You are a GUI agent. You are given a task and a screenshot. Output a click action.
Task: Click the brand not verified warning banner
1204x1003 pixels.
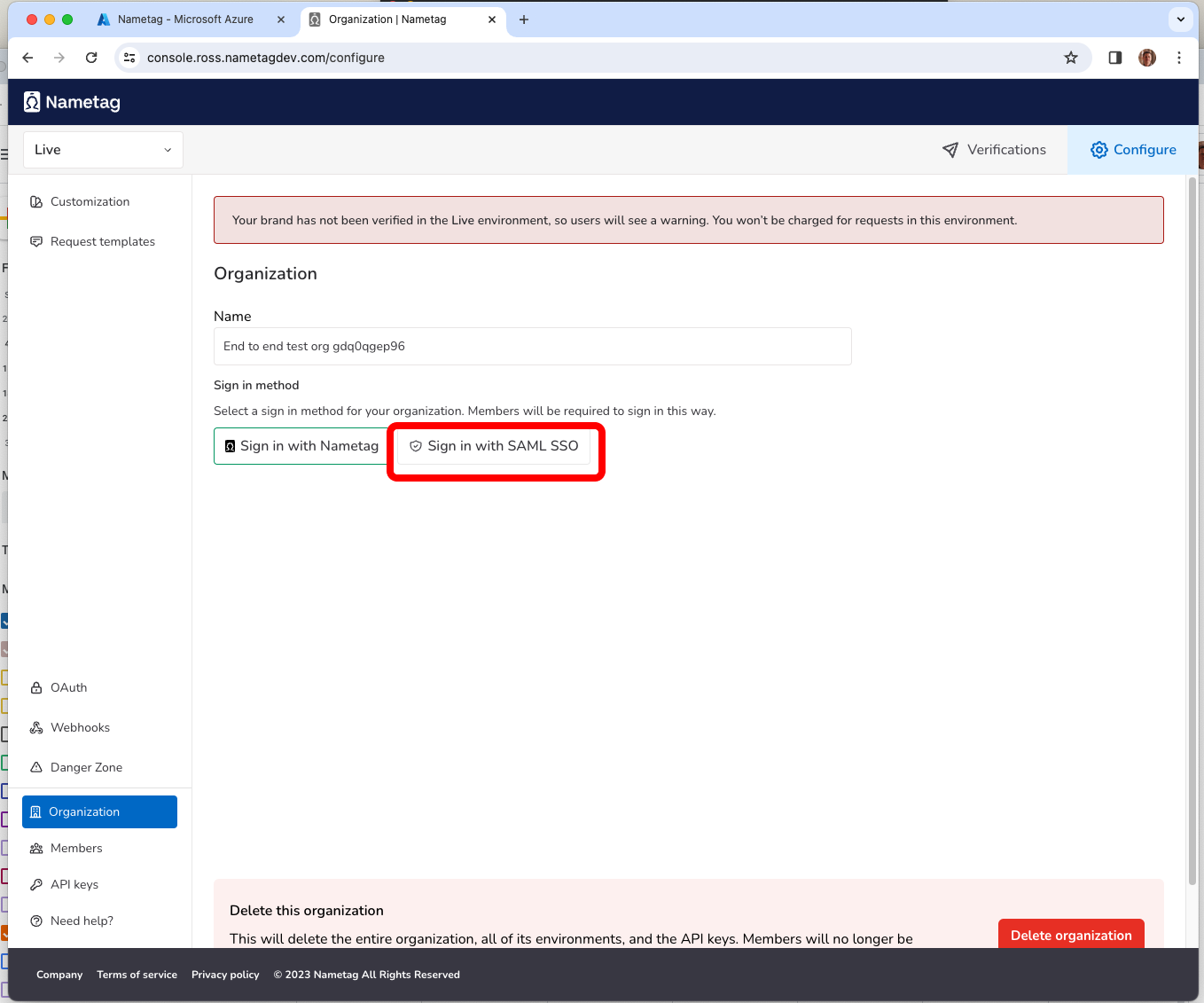point(688,220)
